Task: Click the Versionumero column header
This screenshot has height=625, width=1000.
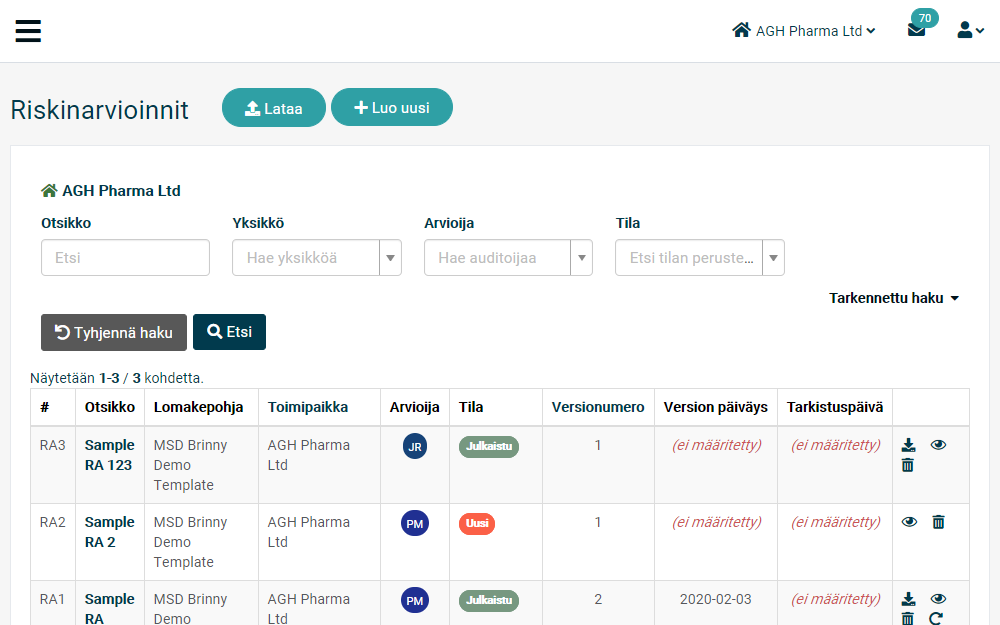Action: (x=598, y=407)
